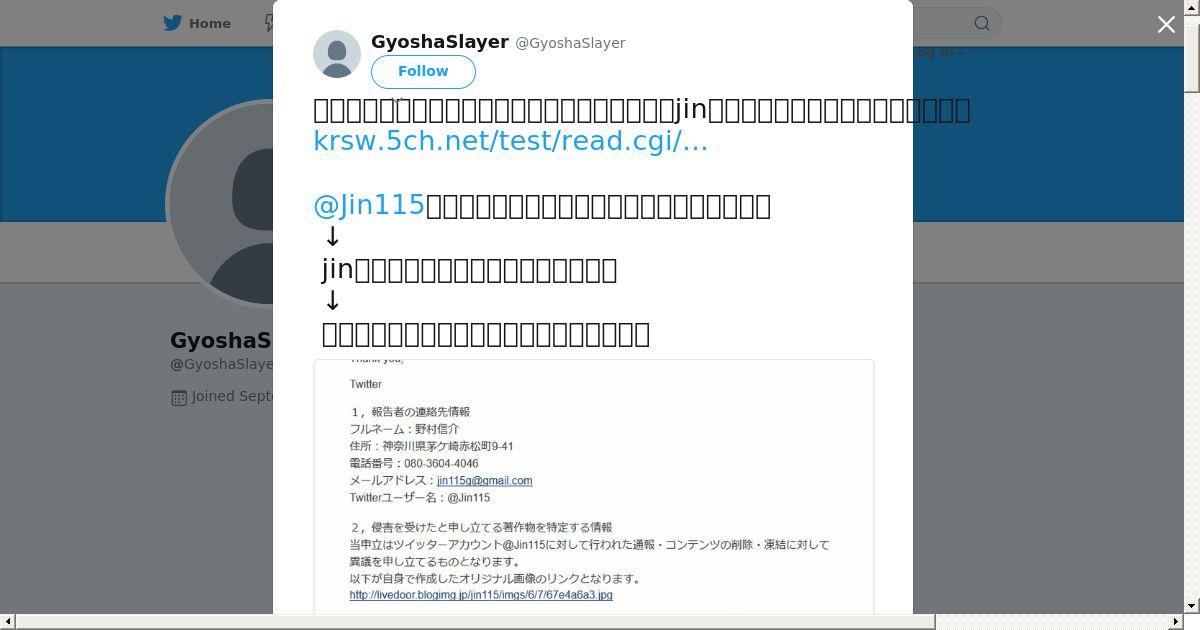The image size is (1200, 630).
Task: Click the Twitter bird Home icon
Action: pyautogui.click(x=173, y=23)
